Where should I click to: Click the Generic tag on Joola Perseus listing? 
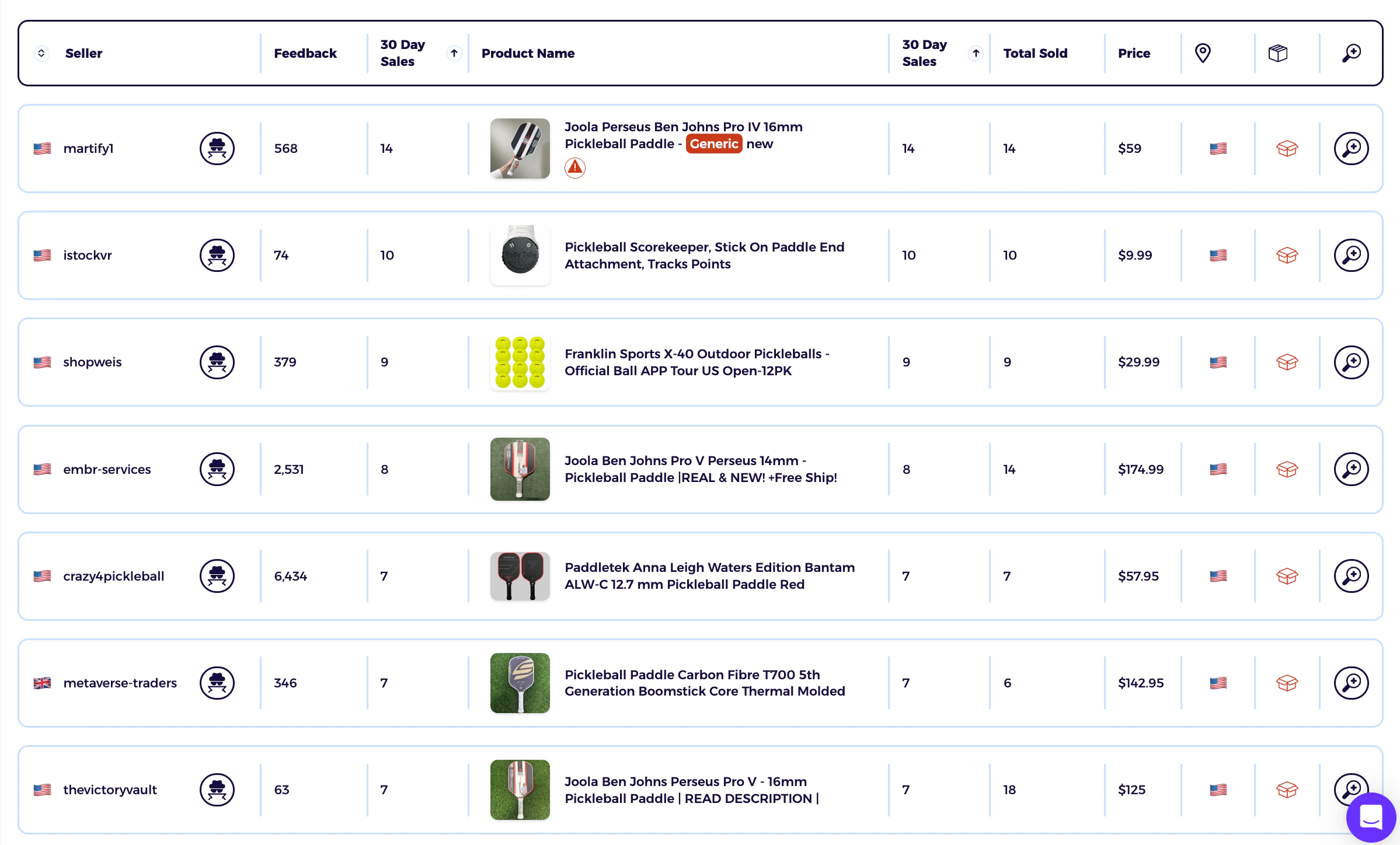pos(713,144)
